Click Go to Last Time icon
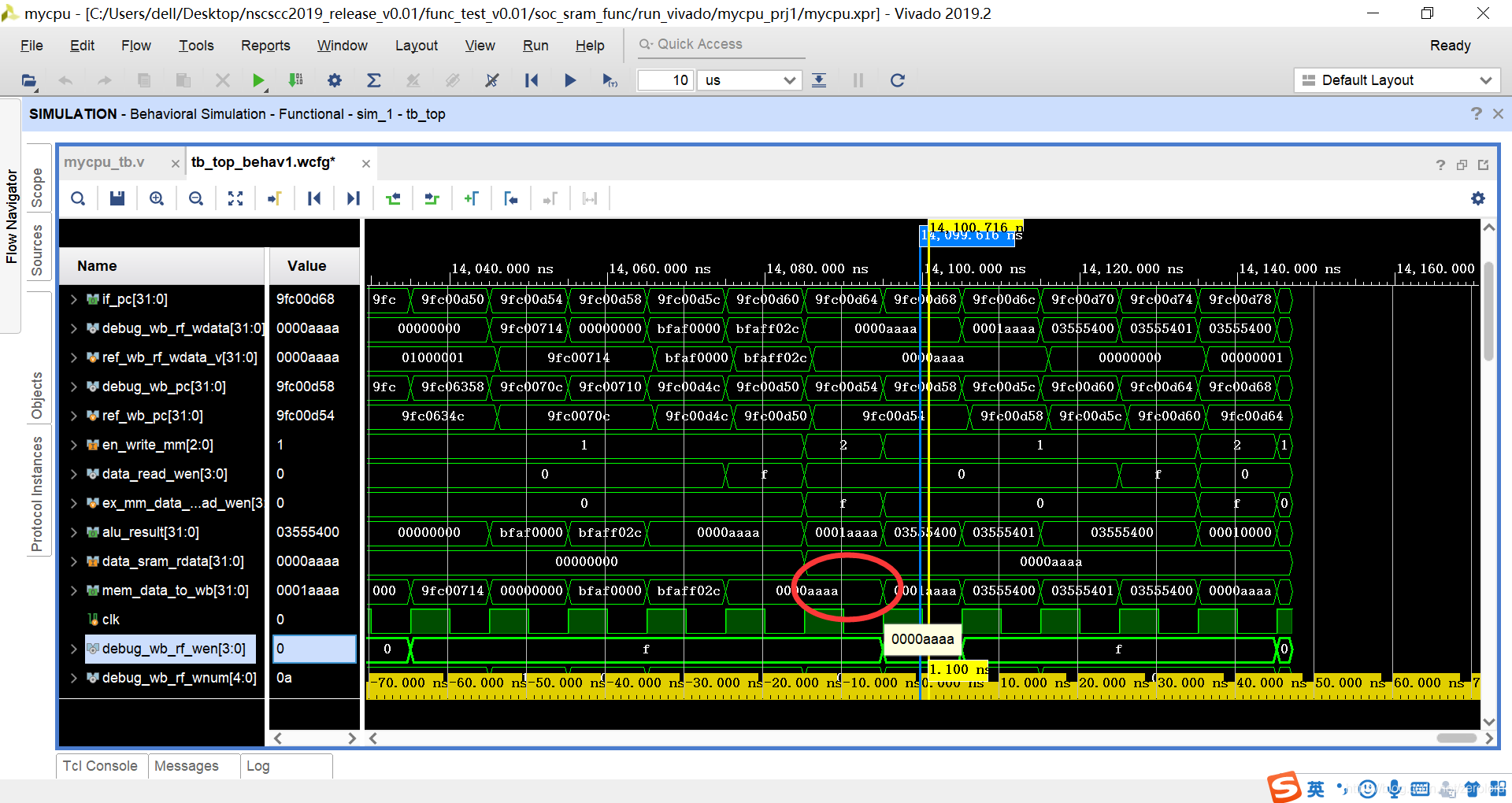This screenshot has width=1512, height=803. click(x=354, y=198)
